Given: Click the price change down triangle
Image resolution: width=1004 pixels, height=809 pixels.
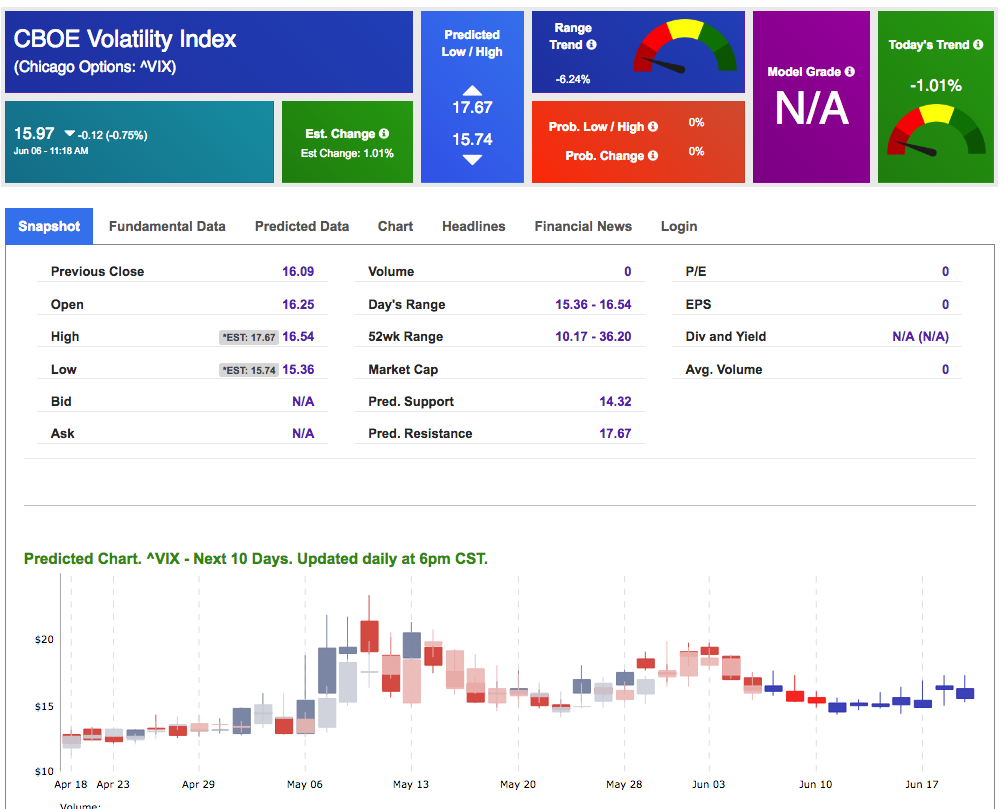Looking at the screenshot, I should 70,133.
